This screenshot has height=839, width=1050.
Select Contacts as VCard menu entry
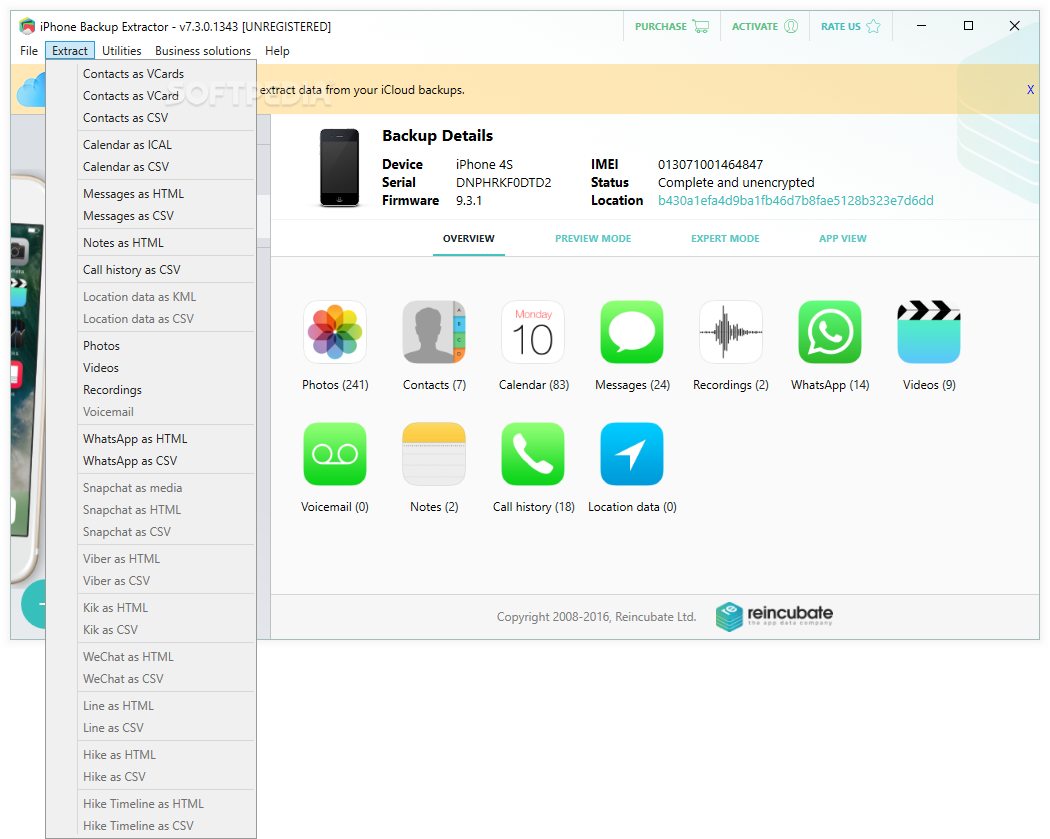click(151, 96)
